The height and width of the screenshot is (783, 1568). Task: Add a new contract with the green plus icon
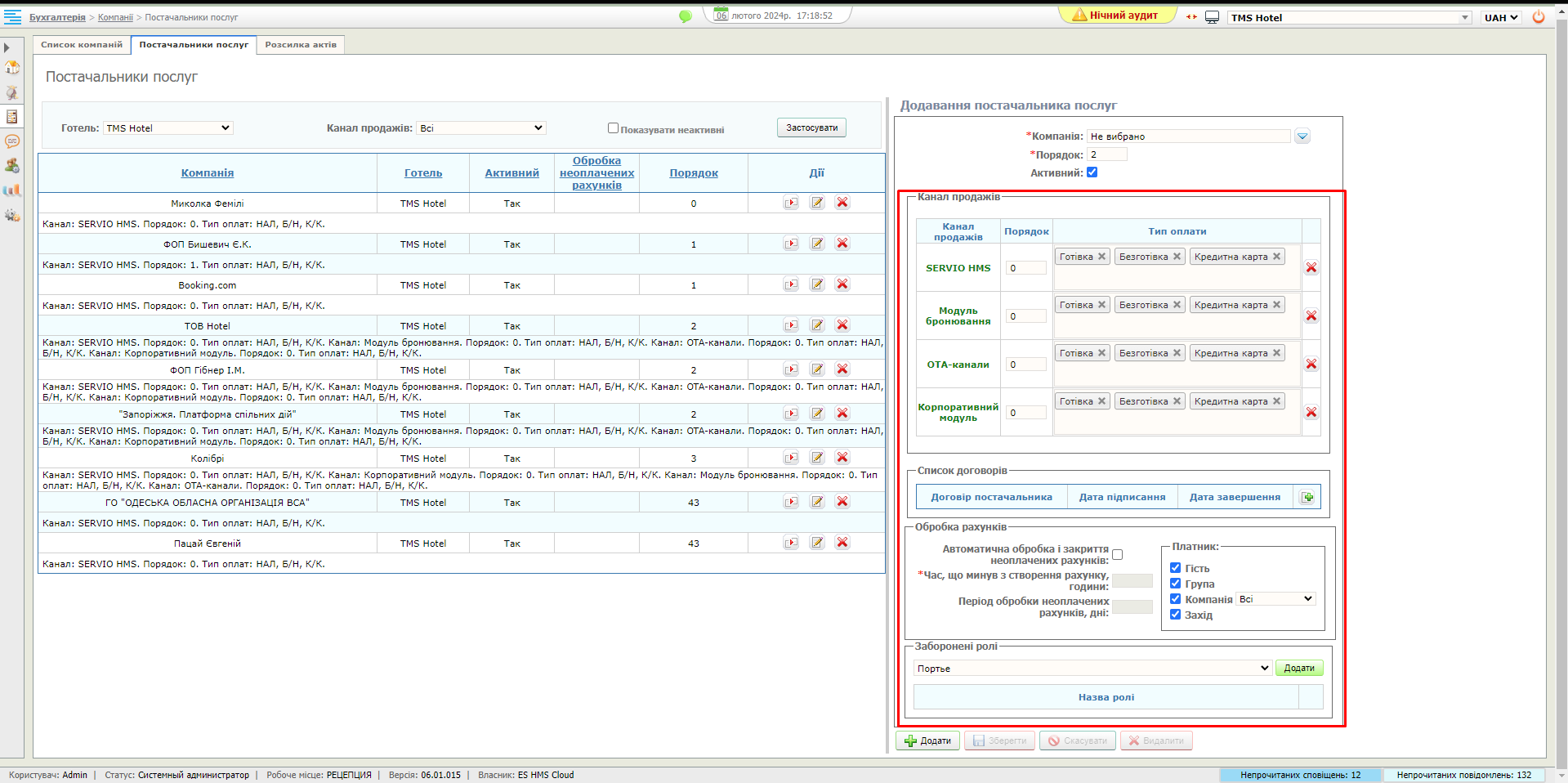point(1307,497)
